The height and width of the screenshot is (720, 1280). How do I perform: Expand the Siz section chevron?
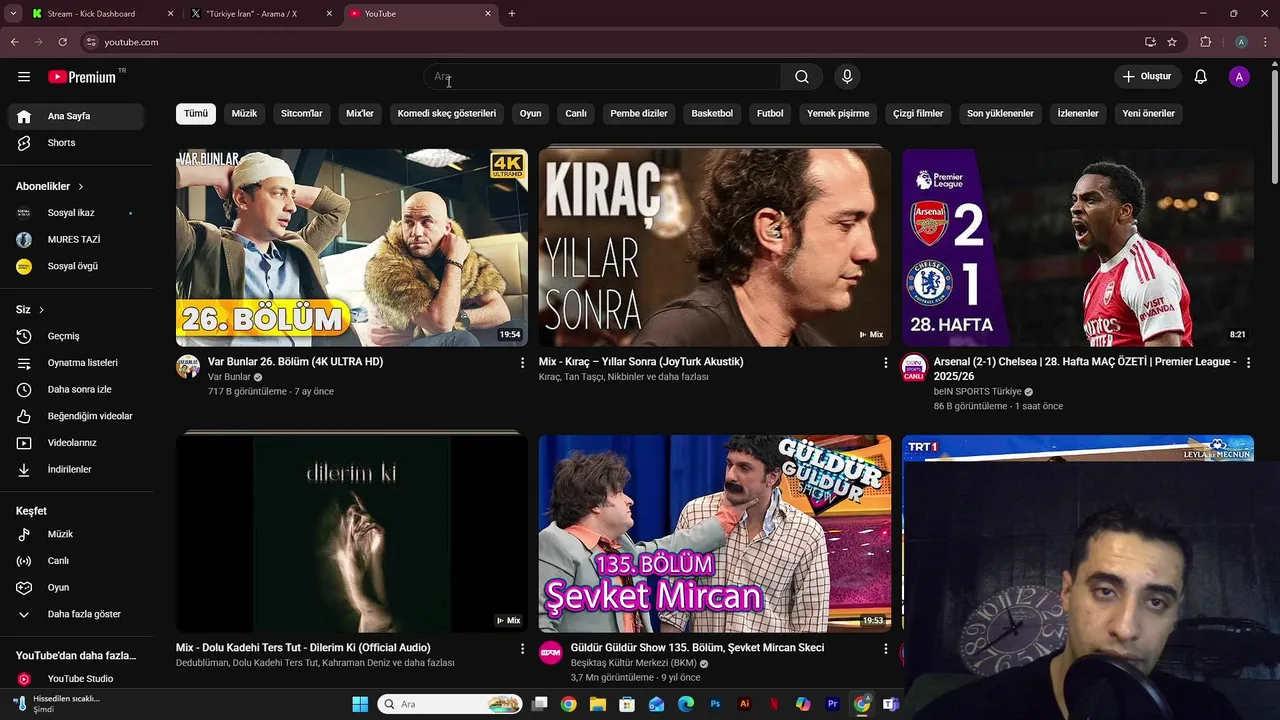pos(41,310)
